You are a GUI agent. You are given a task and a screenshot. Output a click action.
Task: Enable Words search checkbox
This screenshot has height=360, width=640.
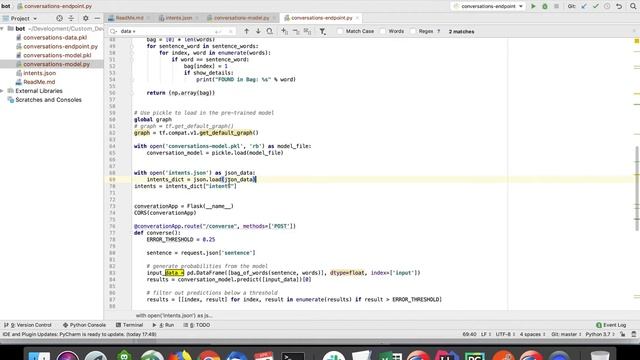pos(382,31)
